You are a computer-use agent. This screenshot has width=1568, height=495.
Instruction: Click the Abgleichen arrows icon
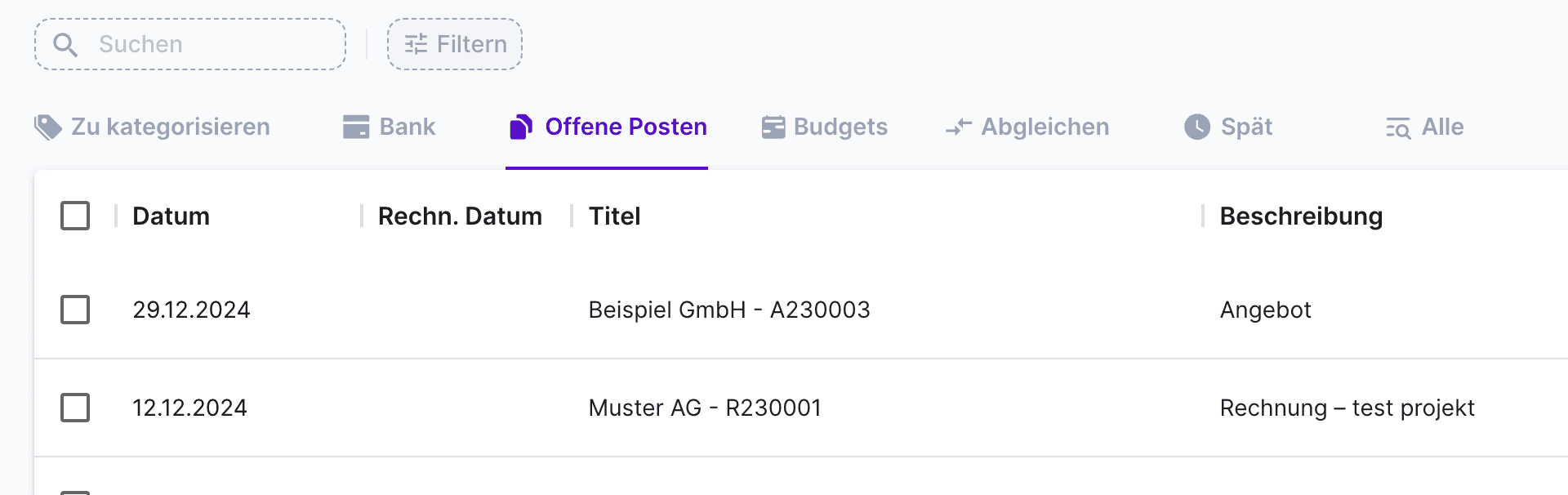pos(959,127)
